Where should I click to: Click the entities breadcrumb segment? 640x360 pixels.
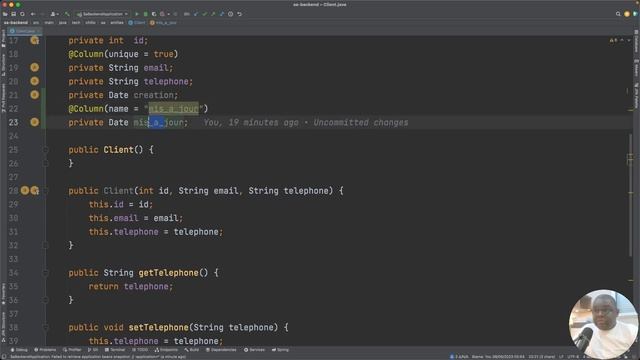(x=117, y=23)
